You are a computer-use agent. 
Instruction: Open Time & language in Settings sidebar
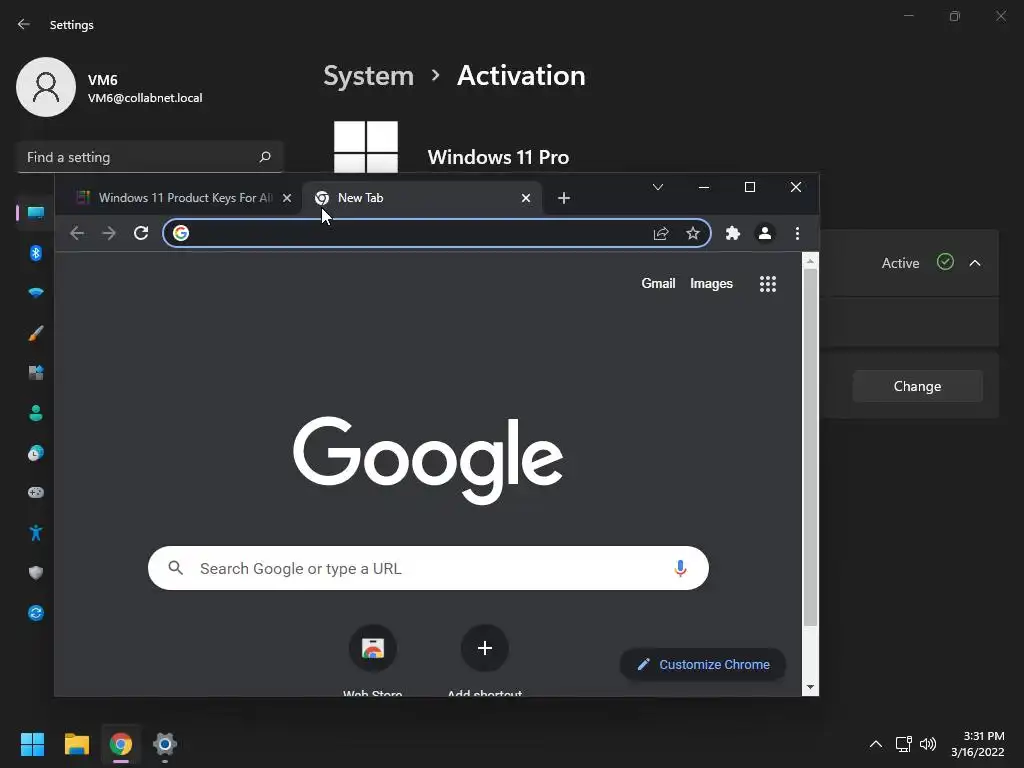tap(36, 453)
